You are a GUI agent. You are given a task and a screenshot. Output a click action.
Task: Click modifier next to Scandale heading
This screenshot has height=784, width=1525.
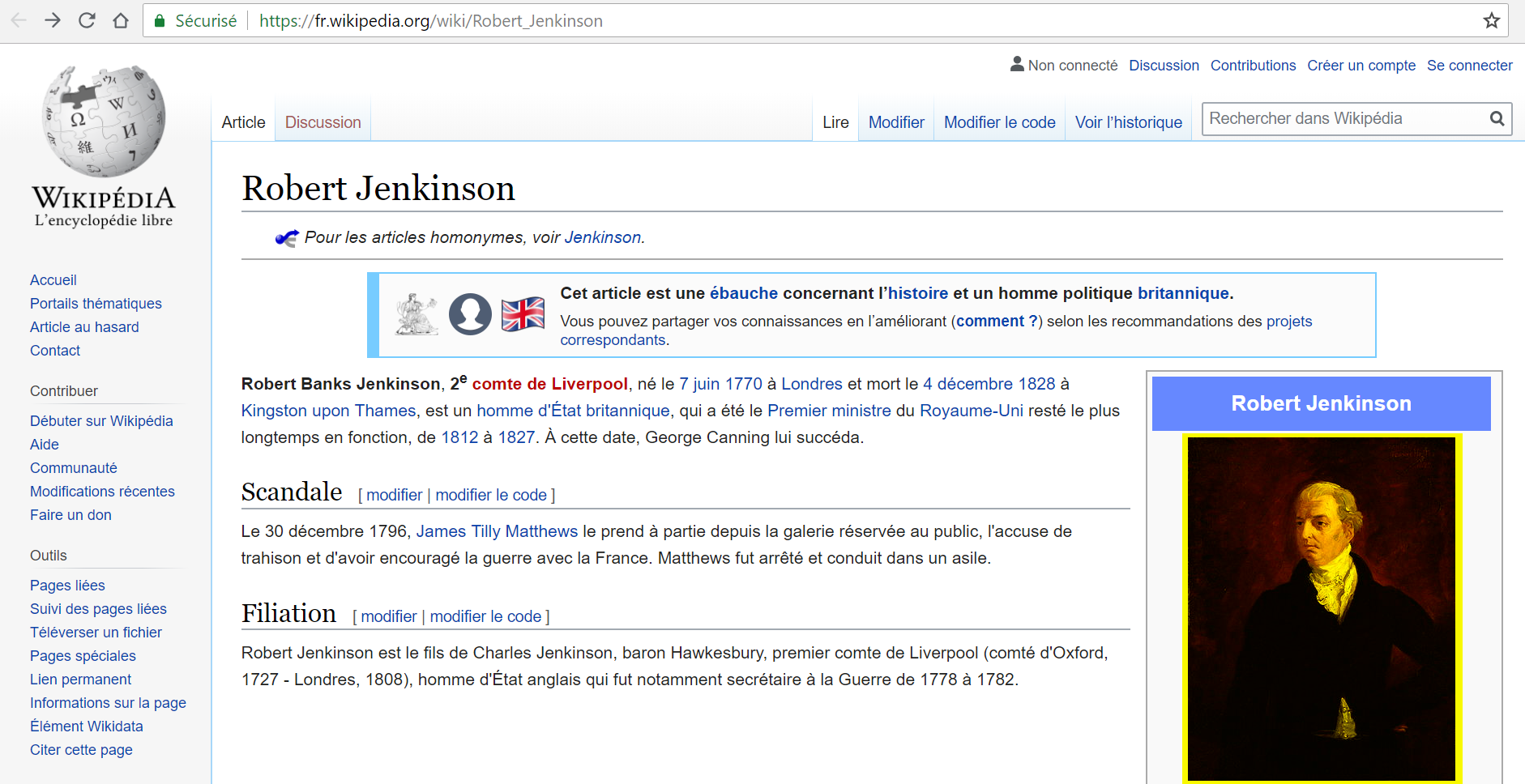tap(394, 495)
